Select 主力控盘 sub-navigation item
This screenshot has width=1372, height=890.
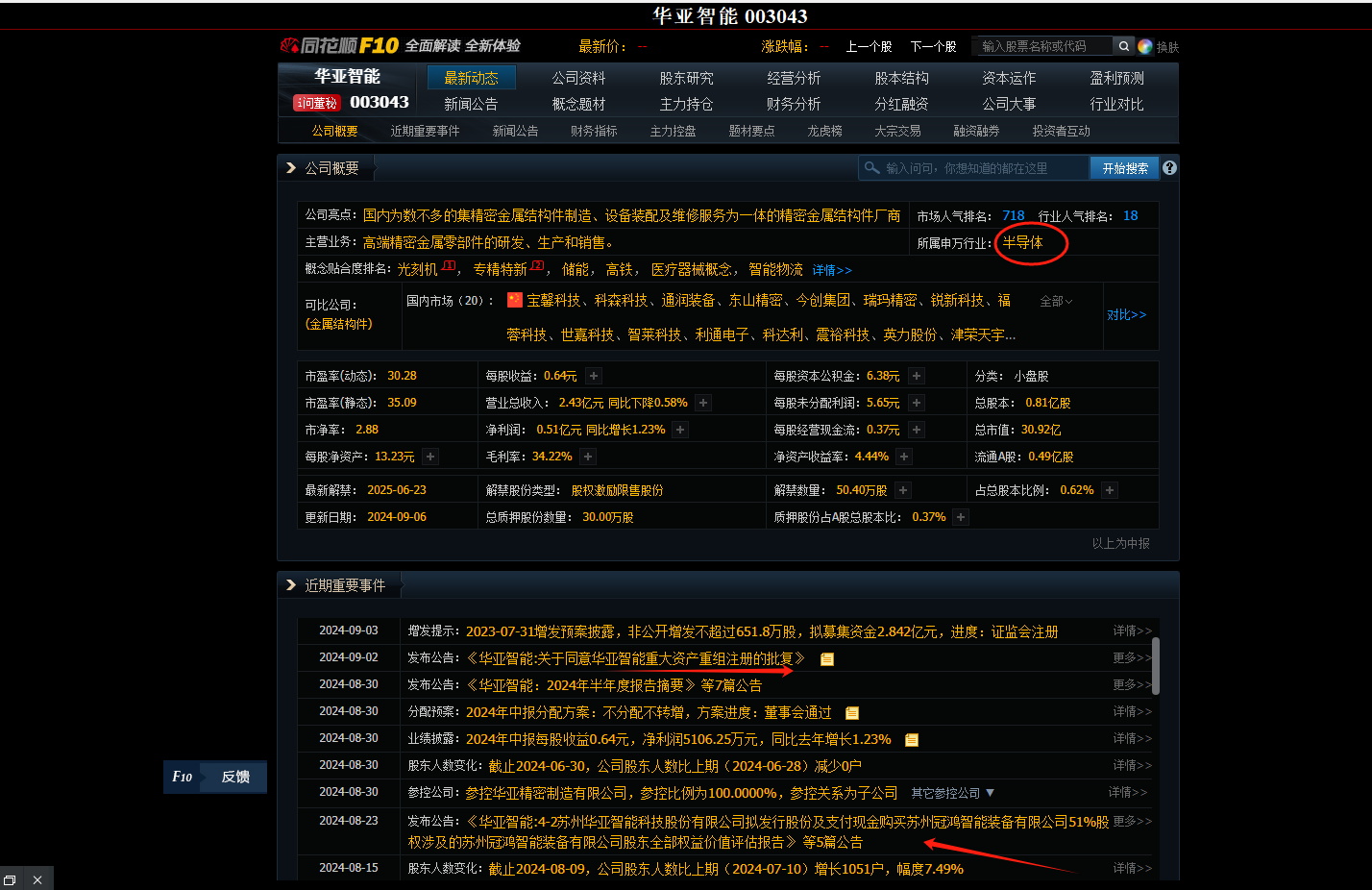coord(673,131)
